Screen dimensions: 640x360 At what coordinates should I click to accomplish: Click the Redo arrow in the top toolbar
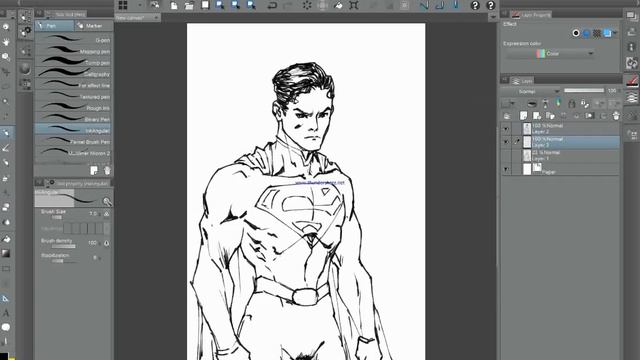pyautogui.click(x=288, y=5)
